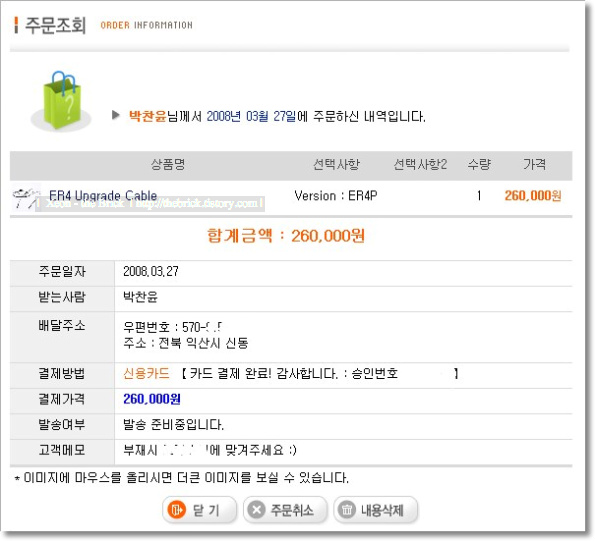Click the orange 닫기 icon
The width and height of the screenshot is (595, 541).
point(177,510)
